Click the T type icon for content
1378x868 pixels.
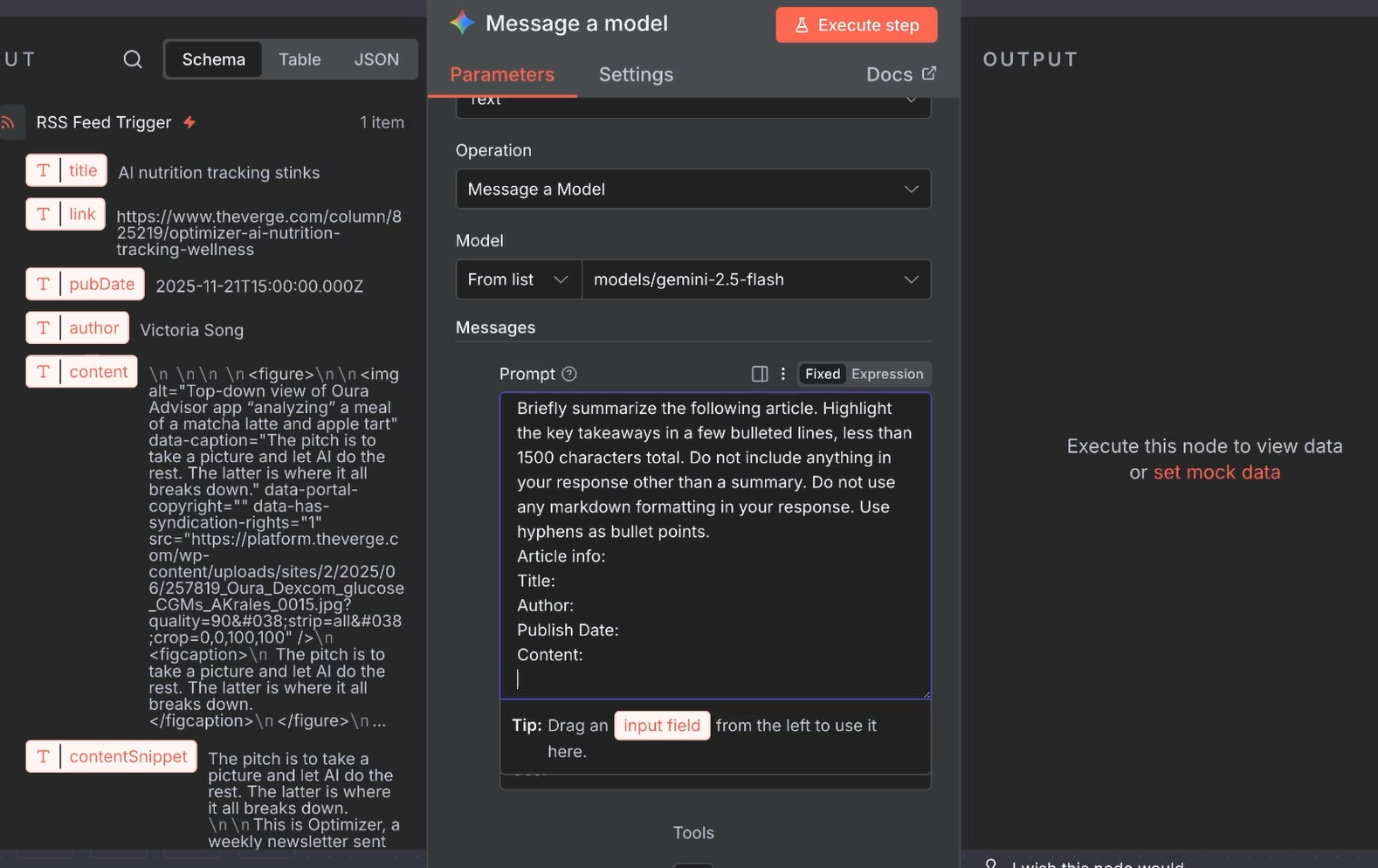point(43,371)
